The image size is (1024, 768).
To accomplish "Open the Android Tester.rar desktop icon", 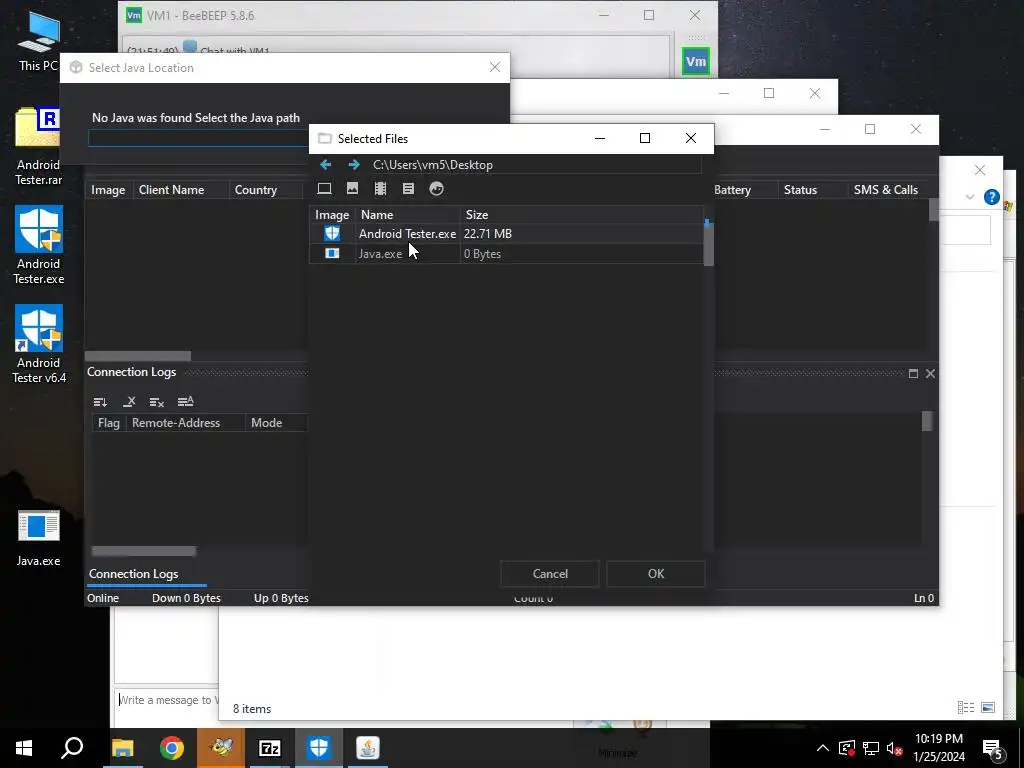I will tap(38, 146).
